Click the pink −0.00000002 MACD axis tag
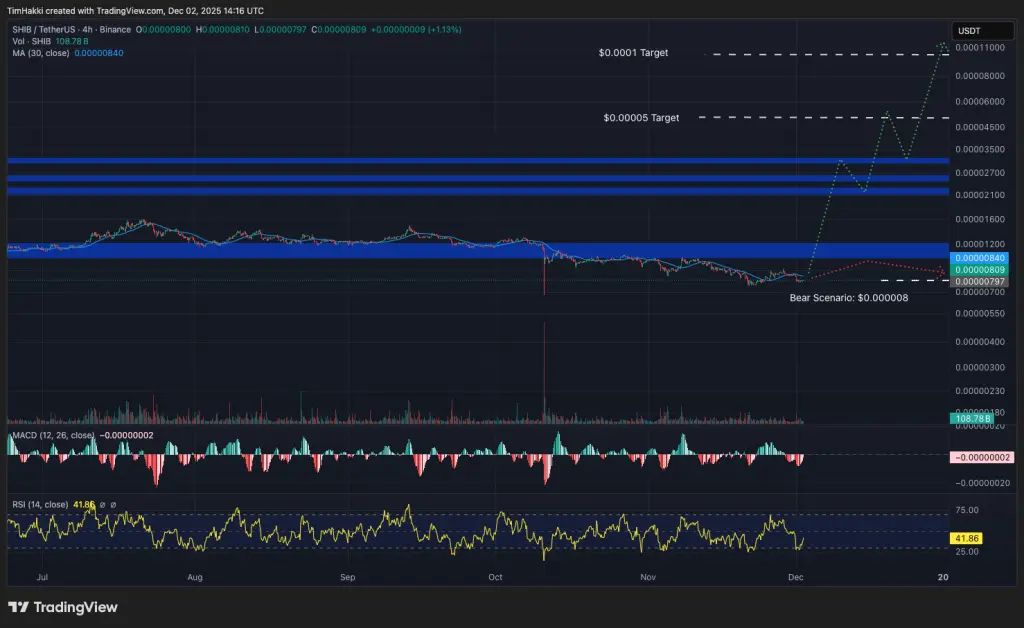 pyautogui.click(x=982, y=458)
